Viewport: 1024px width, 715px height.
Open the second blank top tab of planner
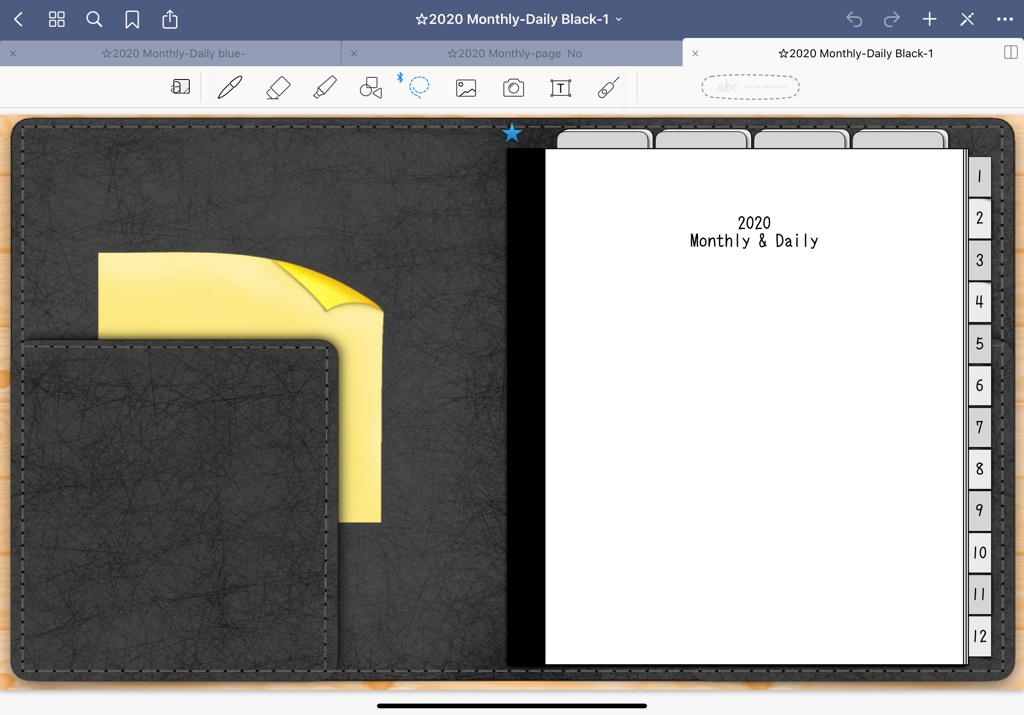tap(703, 139)
